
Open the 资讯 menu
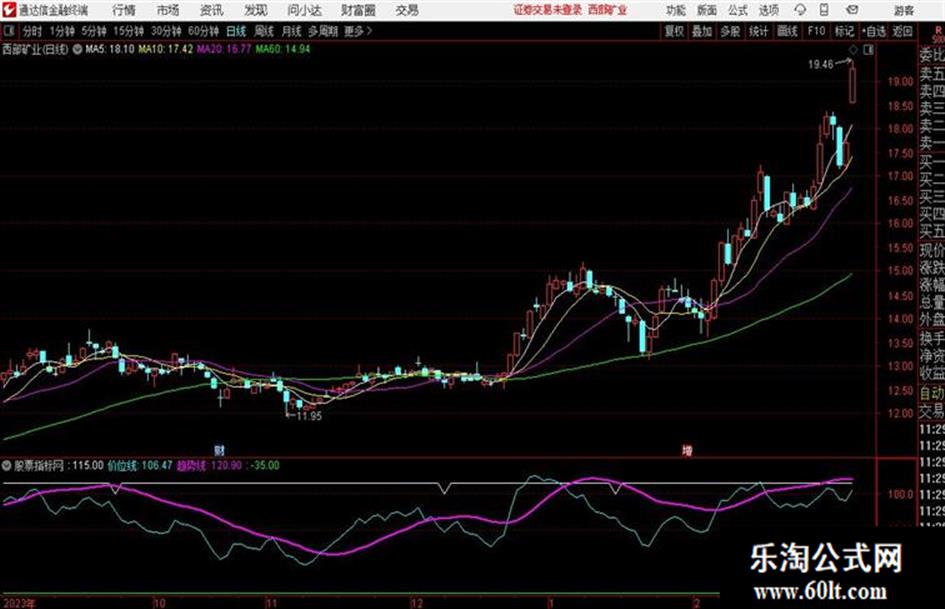point(212,10)
